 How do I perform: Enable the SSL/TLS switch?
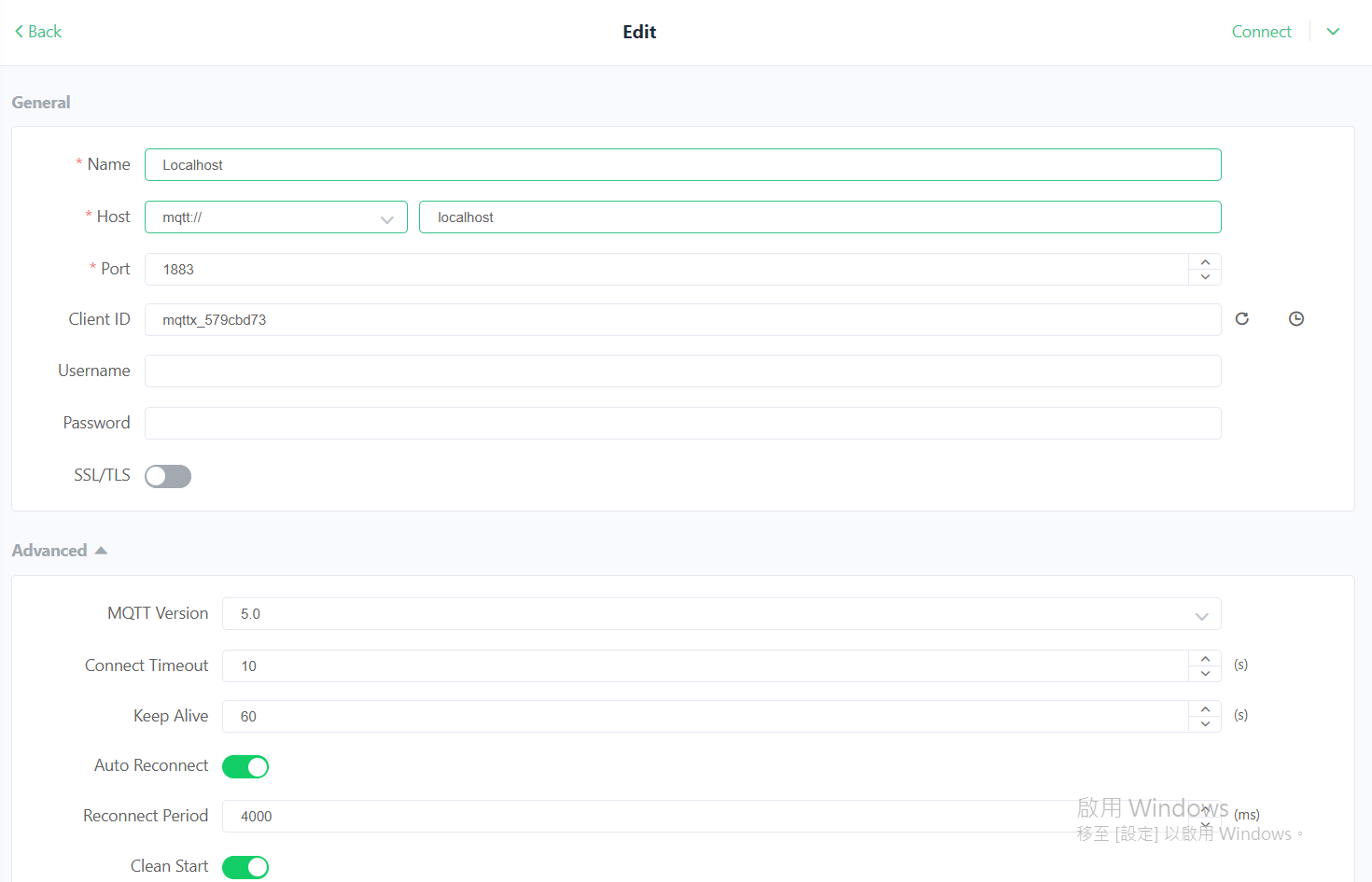point(168,477)
